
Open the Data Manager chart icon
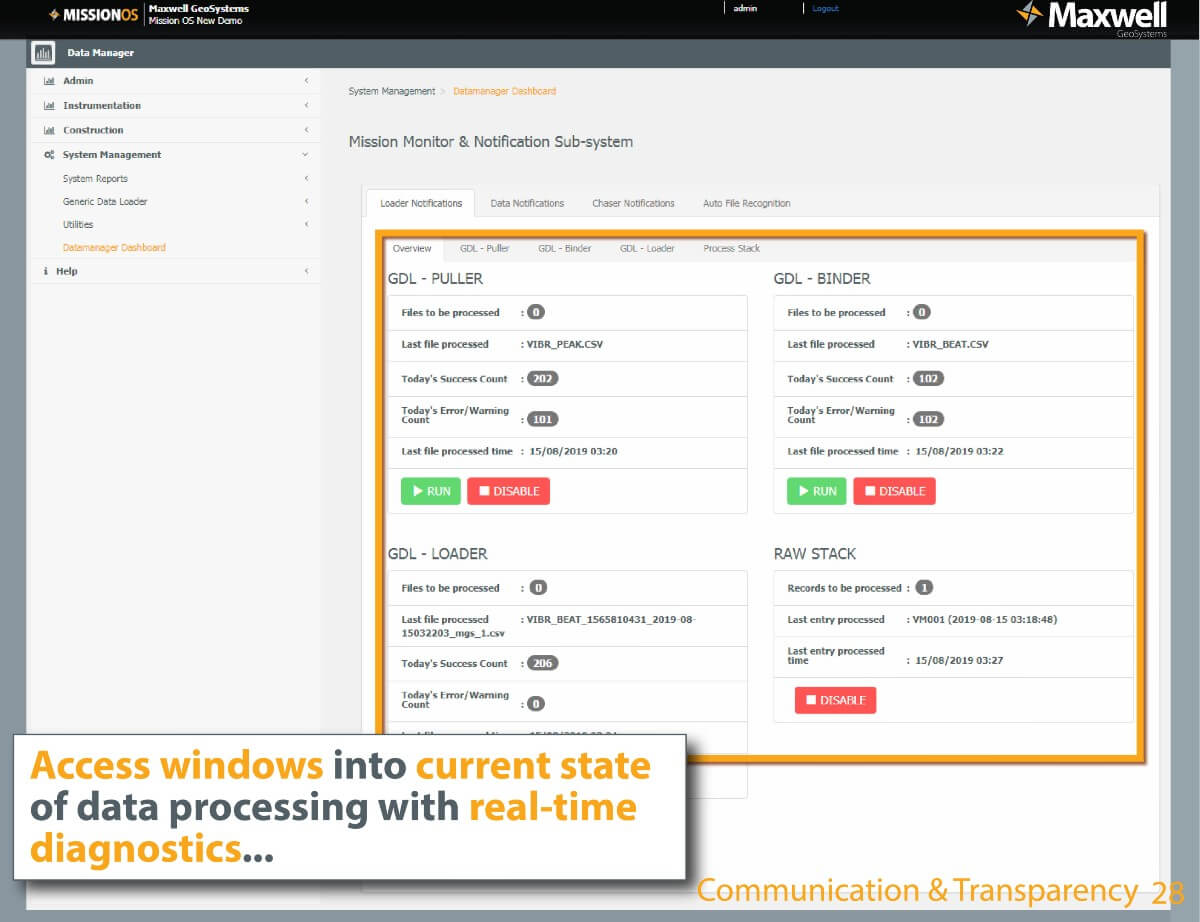coord(43,53)
